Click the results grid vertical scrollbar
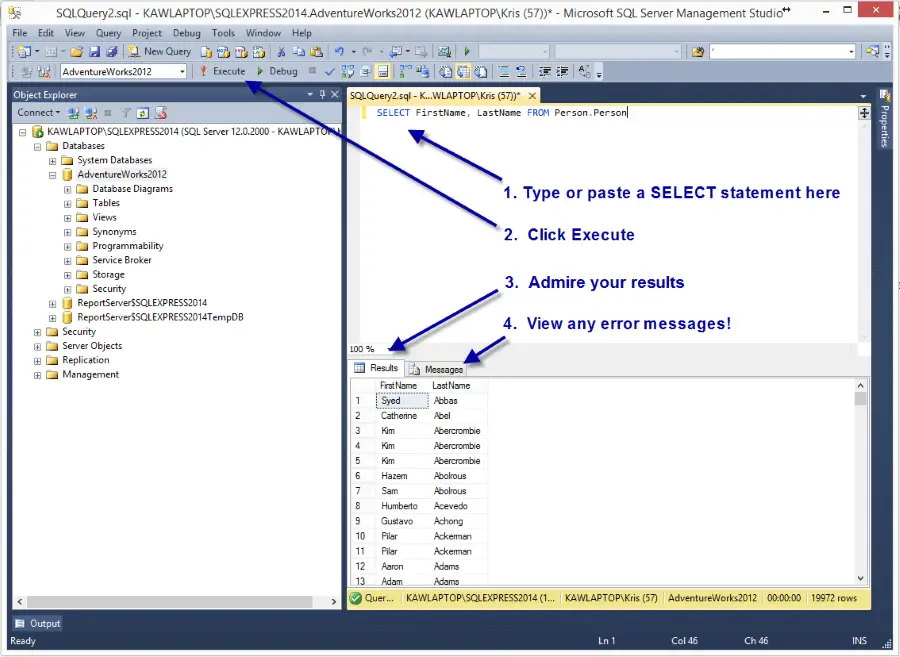Image resolution: width=900 pixels, height=657 pixels. 861,480
